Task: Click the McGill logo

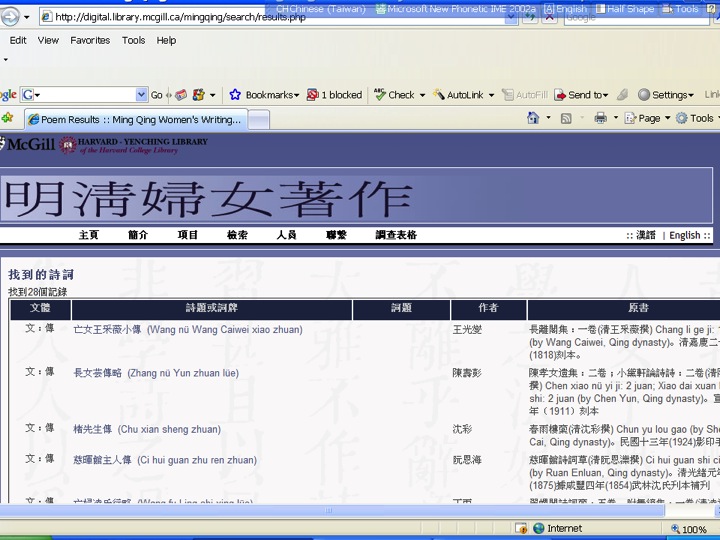Action: click(28, 144)
